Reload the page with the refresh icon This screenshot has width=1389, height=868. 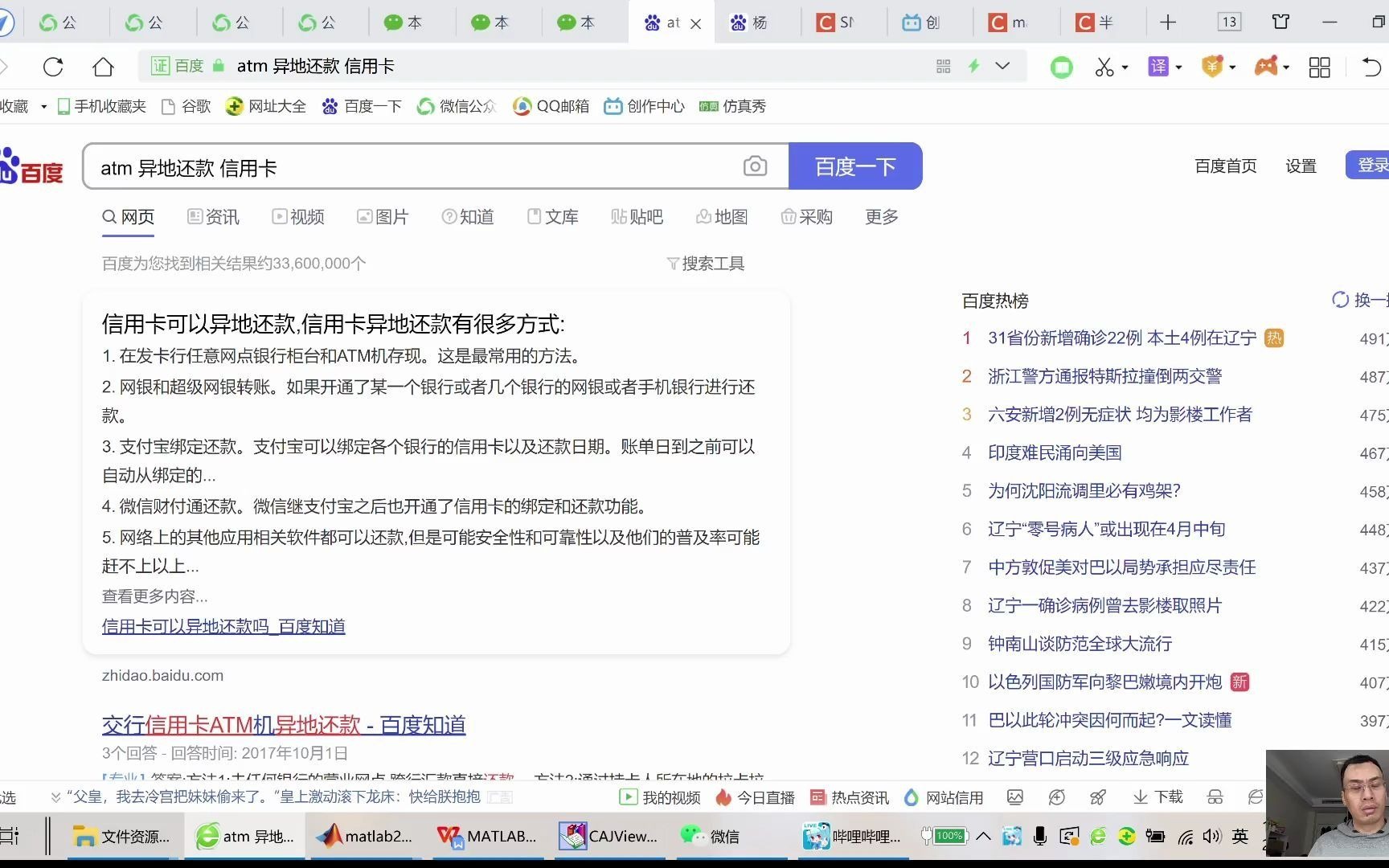coord(53,67)
